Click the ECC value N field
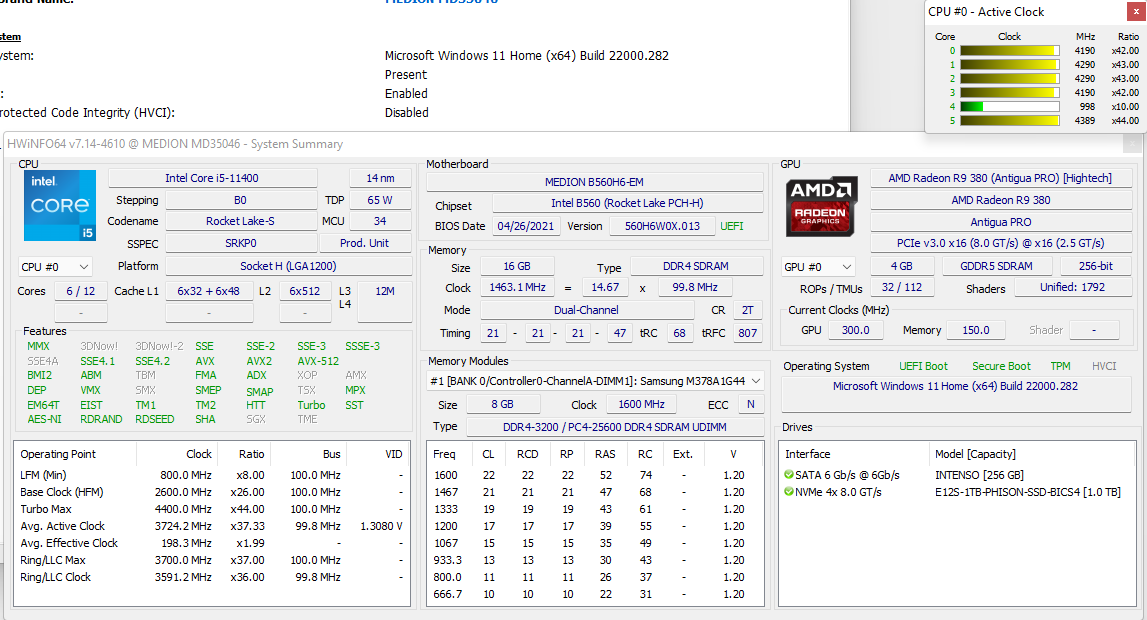 (751, 404)
